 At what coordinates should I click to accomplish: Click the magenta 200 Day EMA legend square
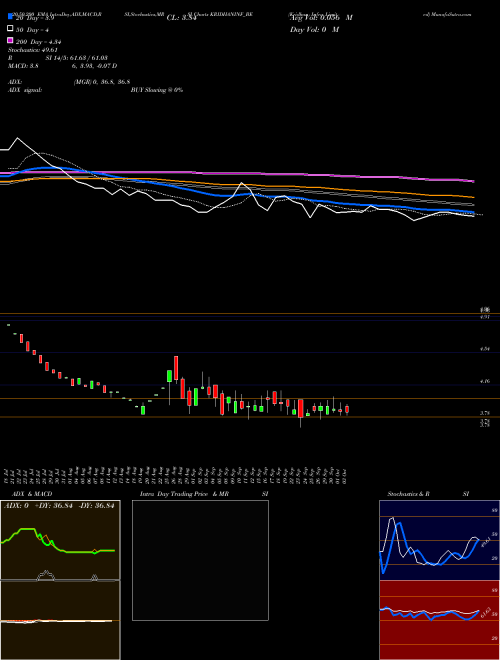click(10, 41)
